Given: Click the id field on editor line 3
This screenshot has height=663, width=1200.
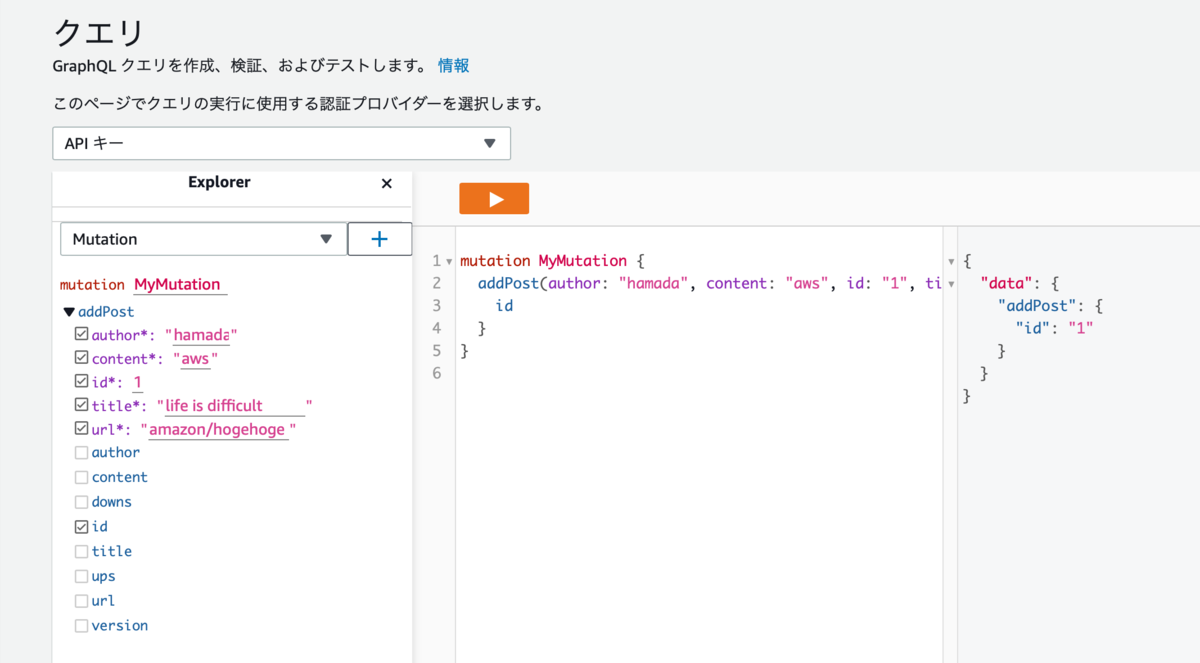Looking at the screenshot, I should pyautogui.click(x=504, y=306).
